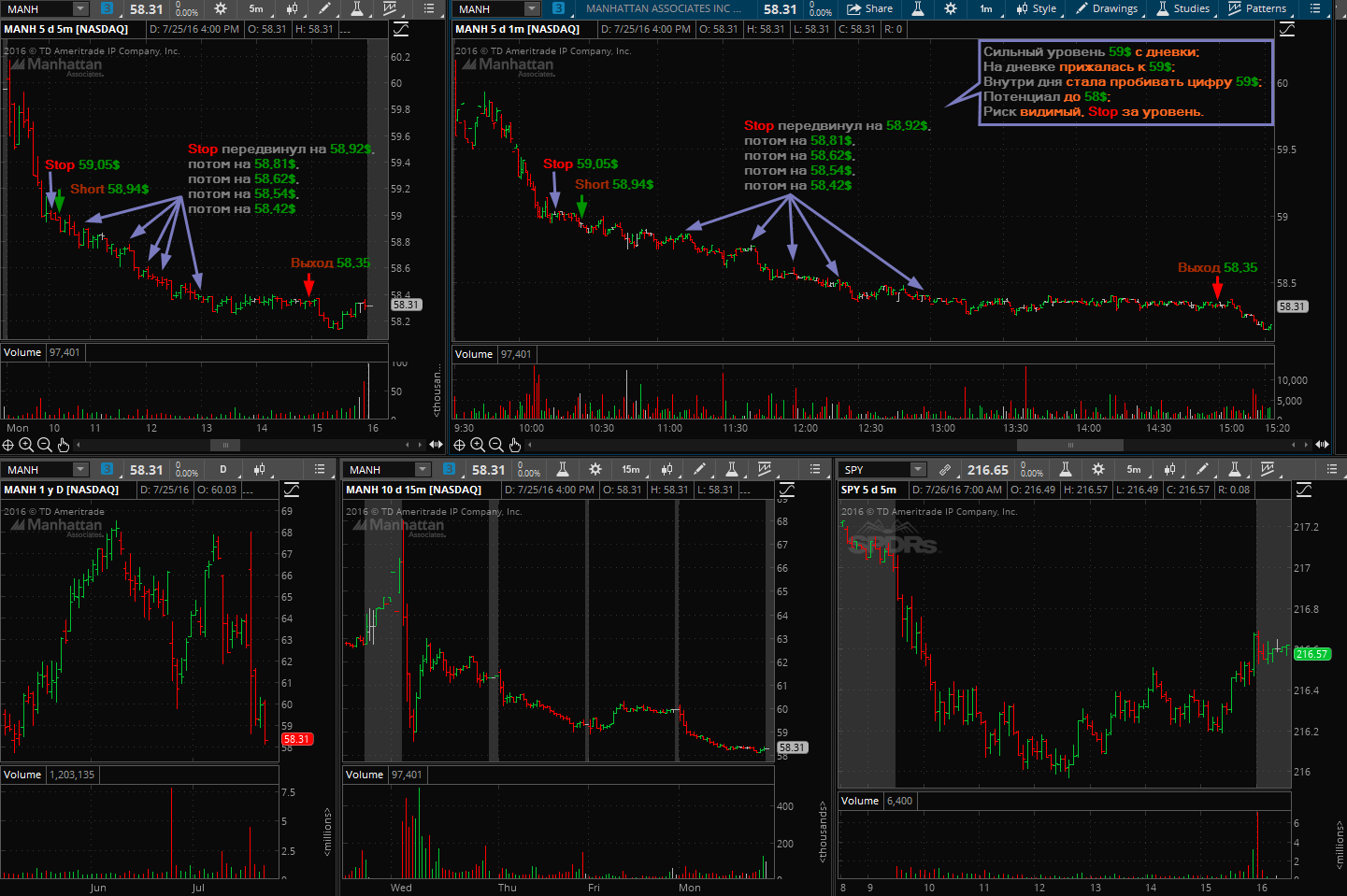This screenshot has width=1347, height=896.
Task: Click the blue link number 3 in top-left panel
Action: [107, 8]
